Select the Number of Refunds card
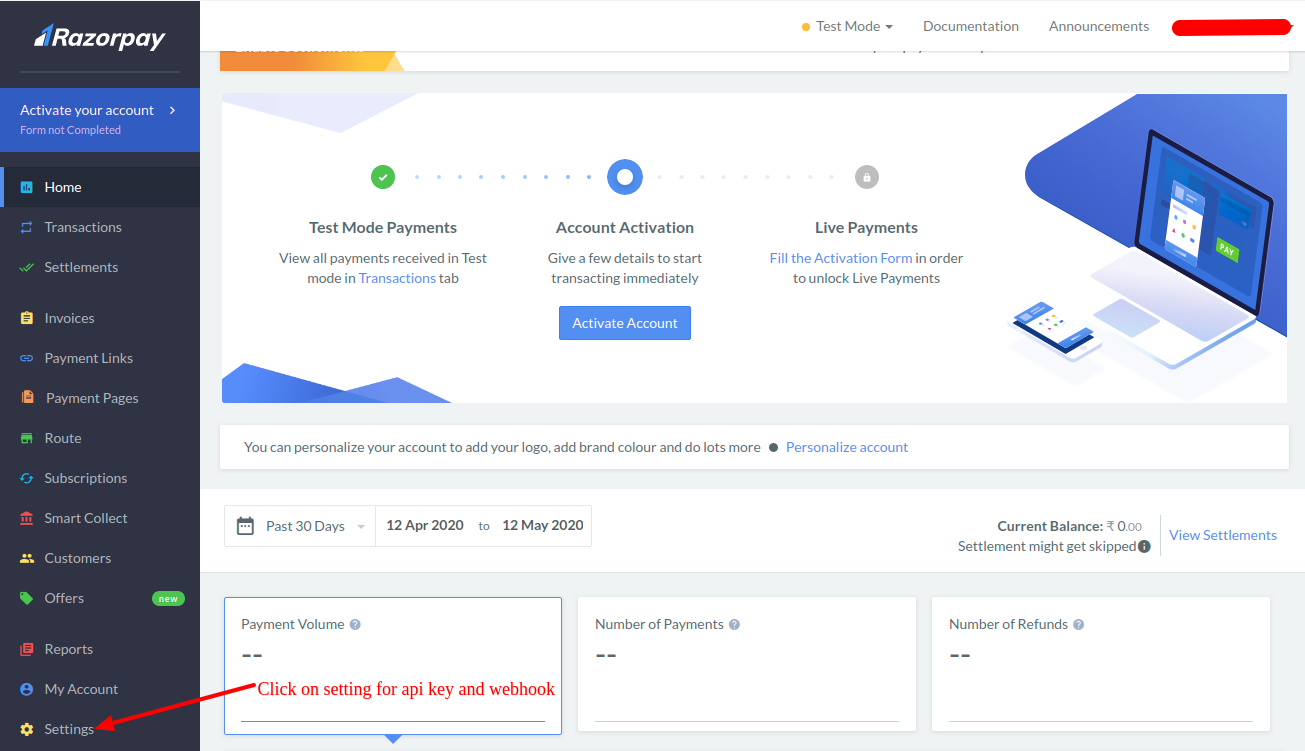The width and height of the screenshot is (1305, 751). (1101, 665)
